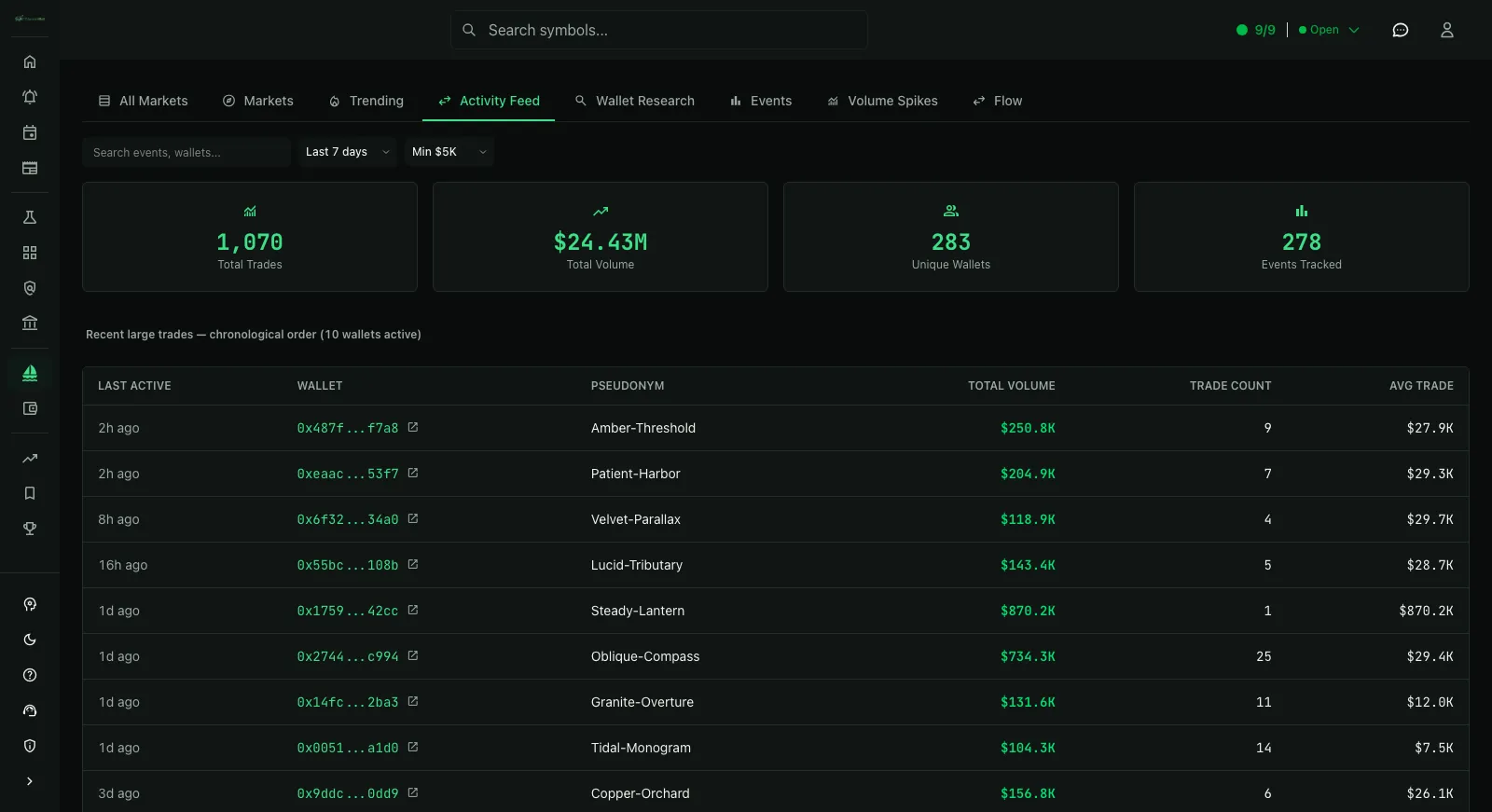
Task: Select the highlighted sailboat icon in sidebar
Action: [30, 373]
